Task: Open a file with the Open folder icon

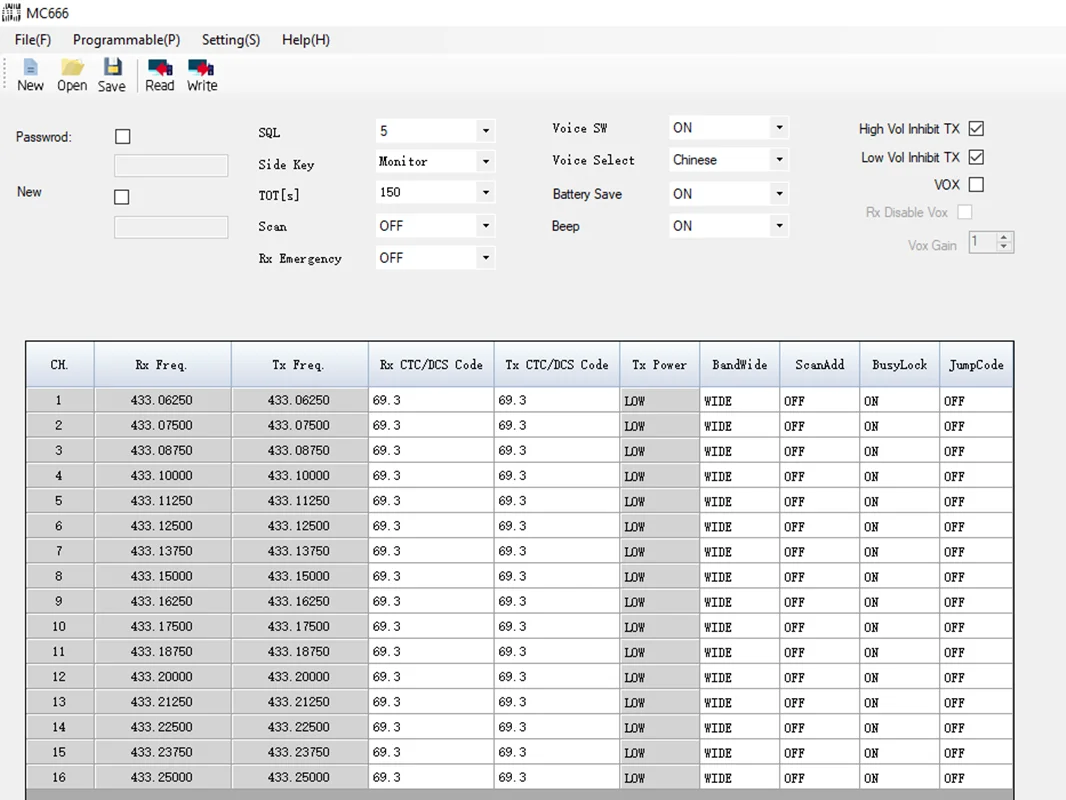Action: click(72, 75)
